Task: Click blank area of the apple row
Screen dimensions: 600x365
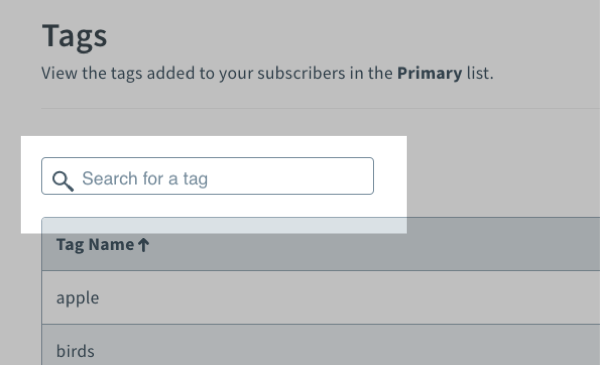Action: click(344, 298)
